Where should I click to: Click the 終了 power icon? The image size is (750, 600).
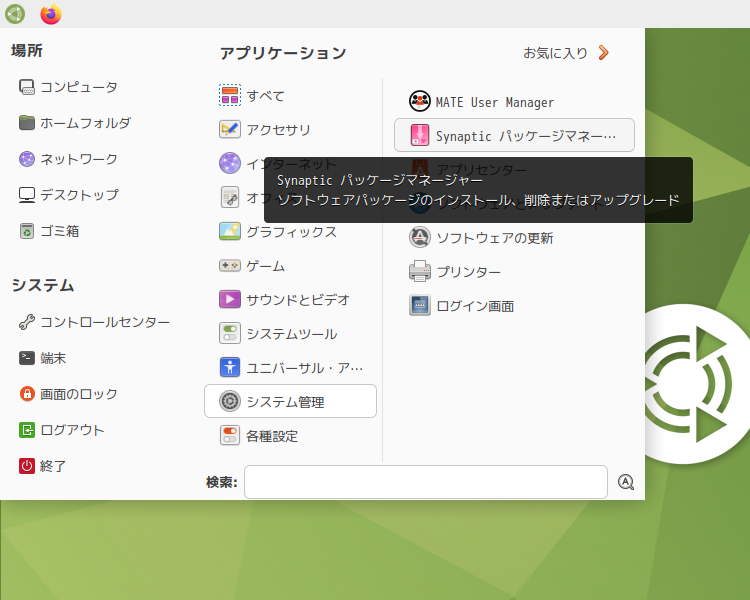pyautogui.click(x=27, y=466)
